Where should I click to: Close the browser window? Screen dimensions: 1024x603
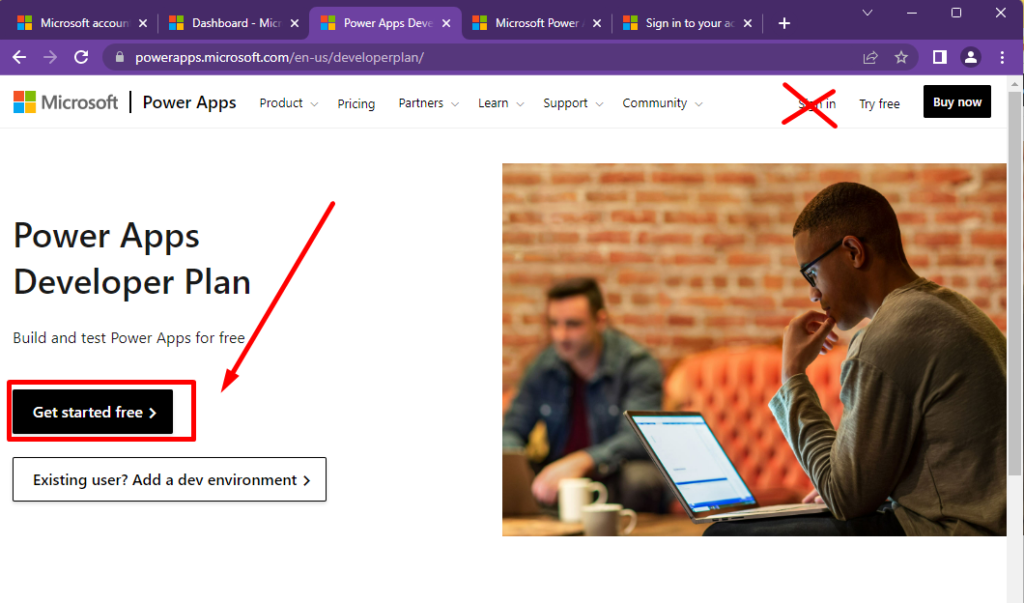pyautogui.click(x=1000, y=13)
